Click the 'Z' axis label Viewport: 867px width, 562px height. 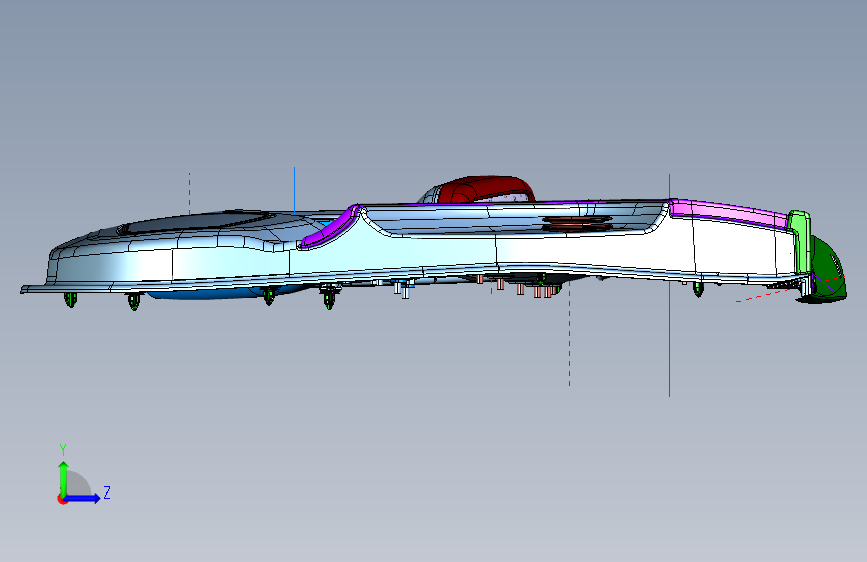coord(107,492)
